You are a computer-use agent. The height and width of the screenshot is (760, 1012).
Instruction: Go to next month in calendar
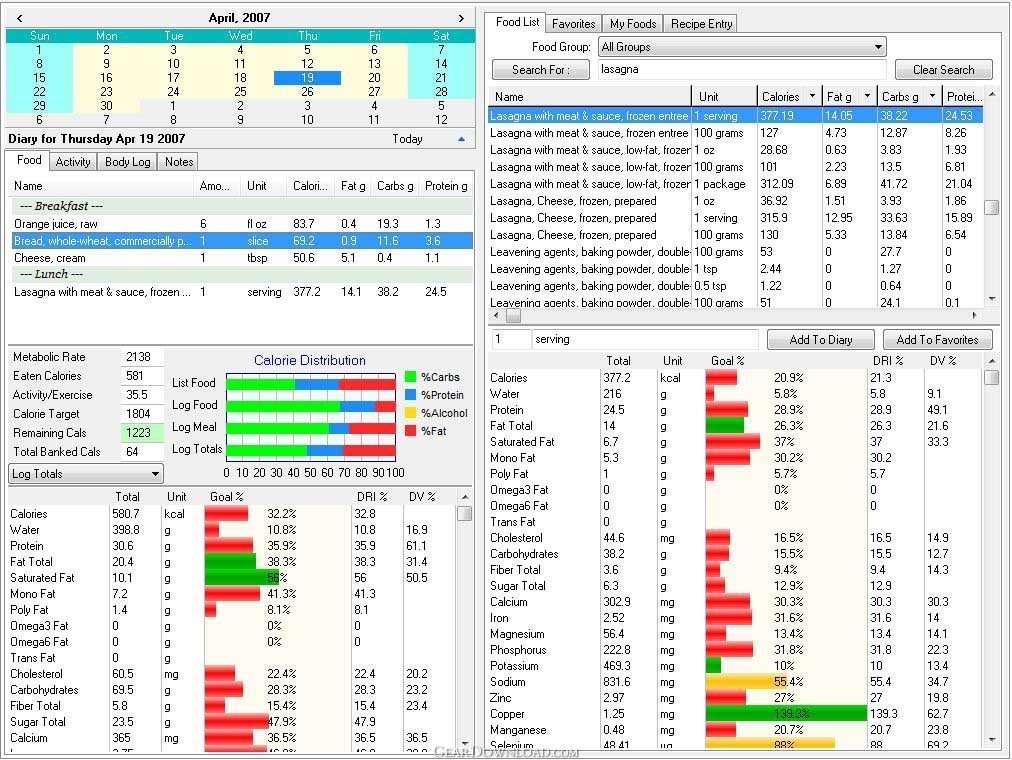461,18
